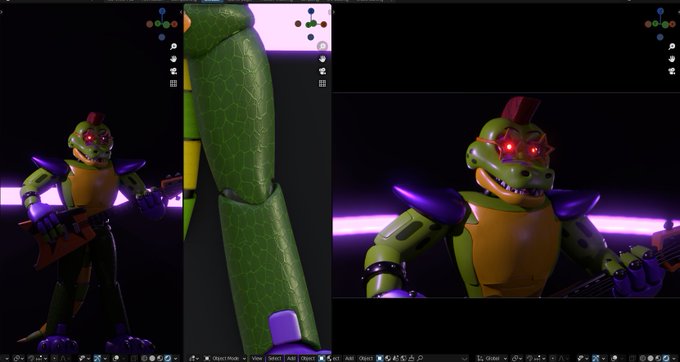Click zoom magnifier in left viewport
680x362 pixels.
(x=173, y=46)
